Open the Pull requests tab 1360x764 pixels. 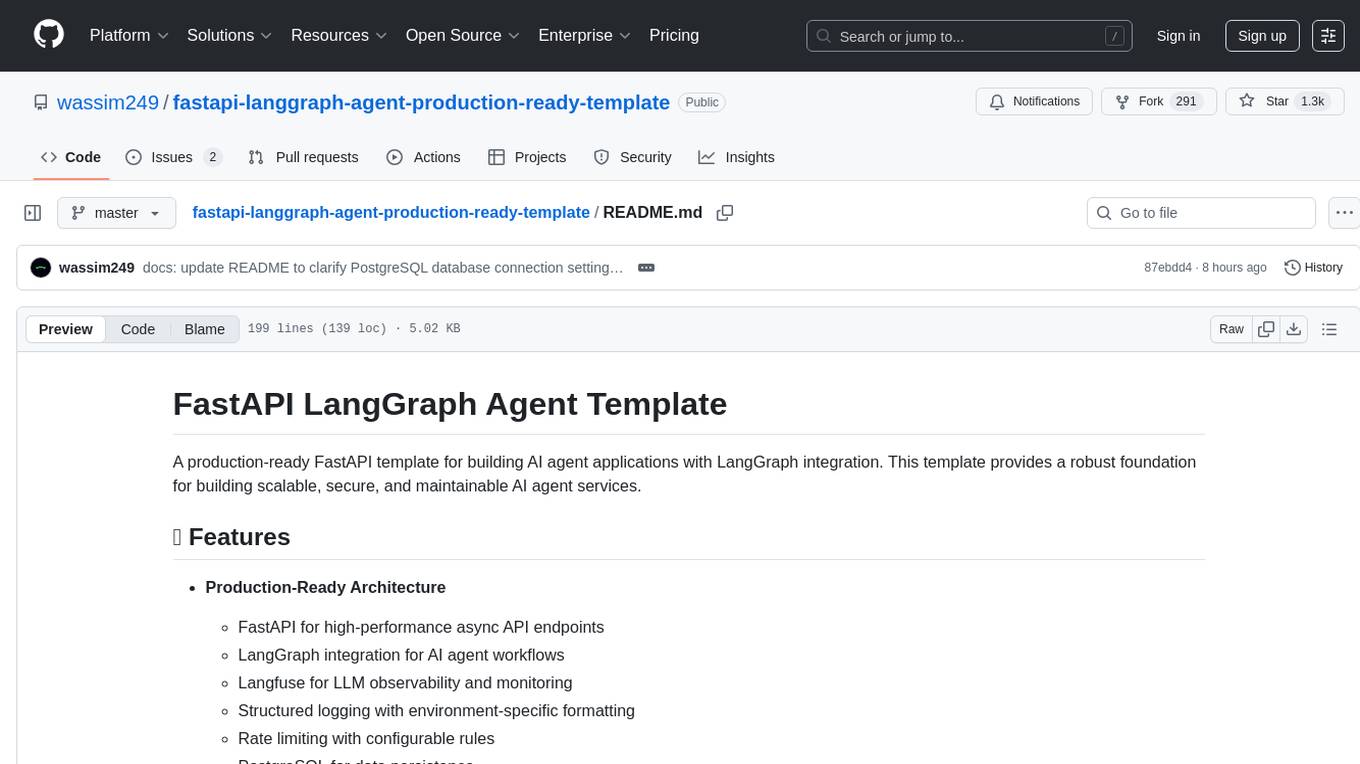coord(303,157)
